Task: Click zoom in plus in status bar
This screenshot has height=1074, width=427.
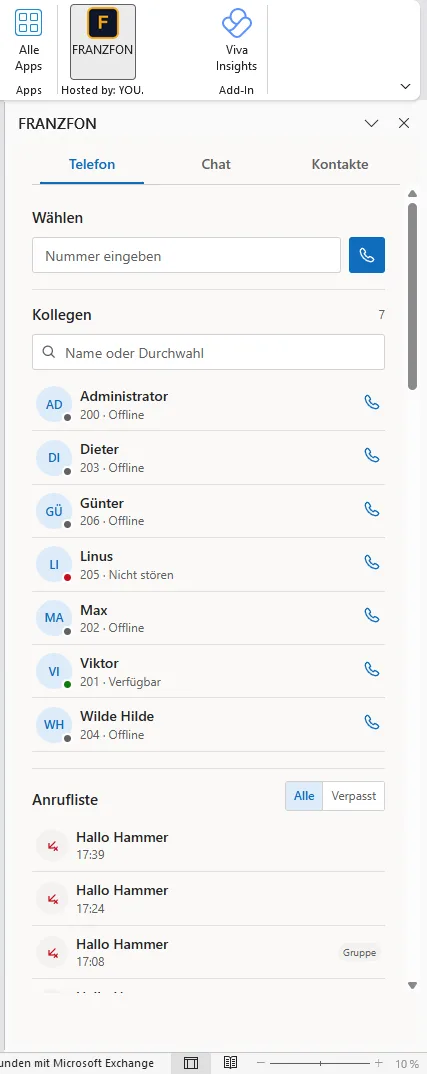Action: 378,1063
